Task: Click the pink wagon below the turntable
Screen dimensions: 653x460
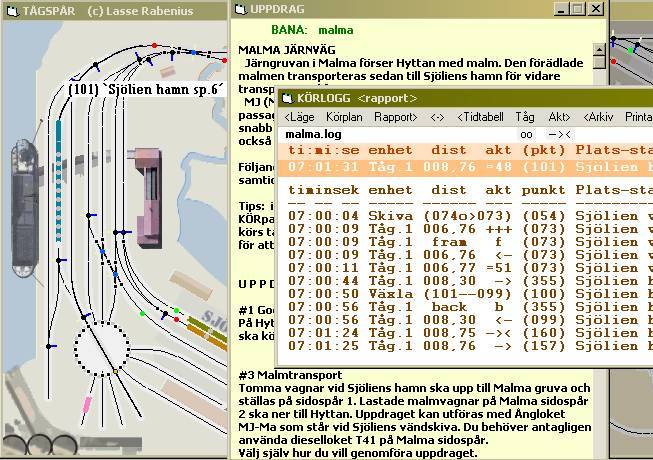Action: 88,405
